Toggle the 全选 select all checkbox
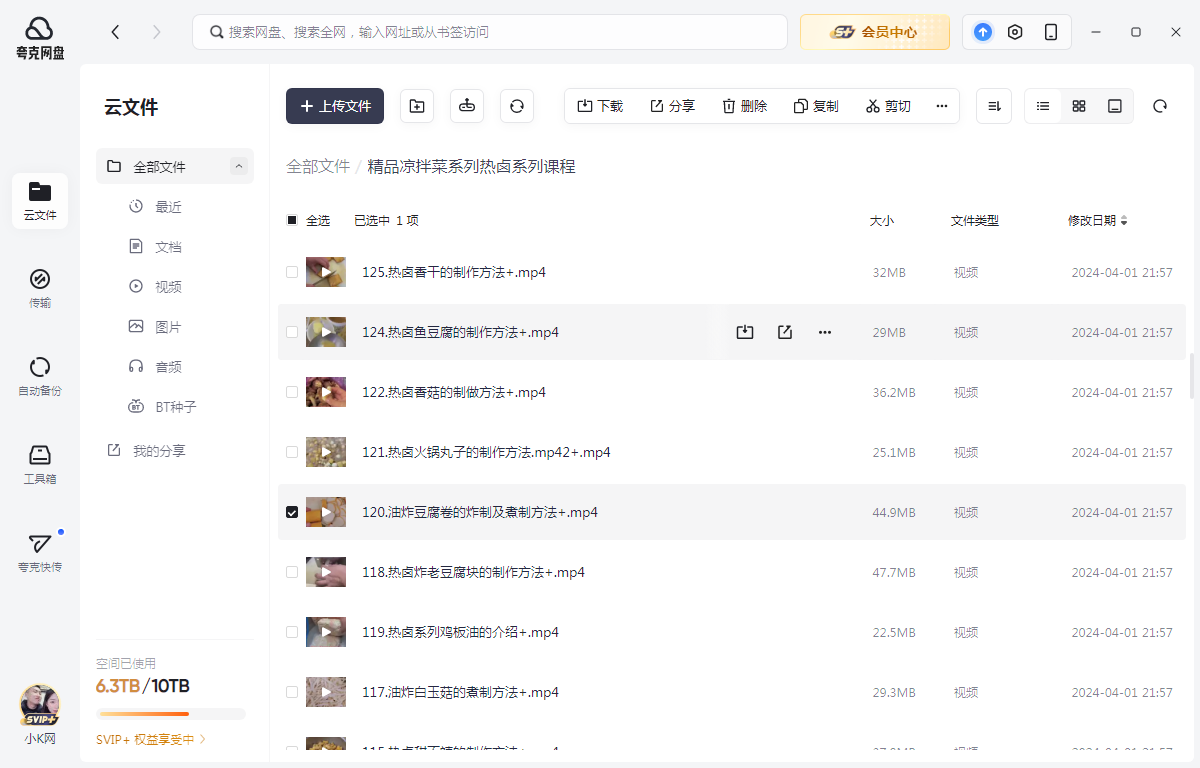The image size is (1200, 768). (x=292, y=220)
